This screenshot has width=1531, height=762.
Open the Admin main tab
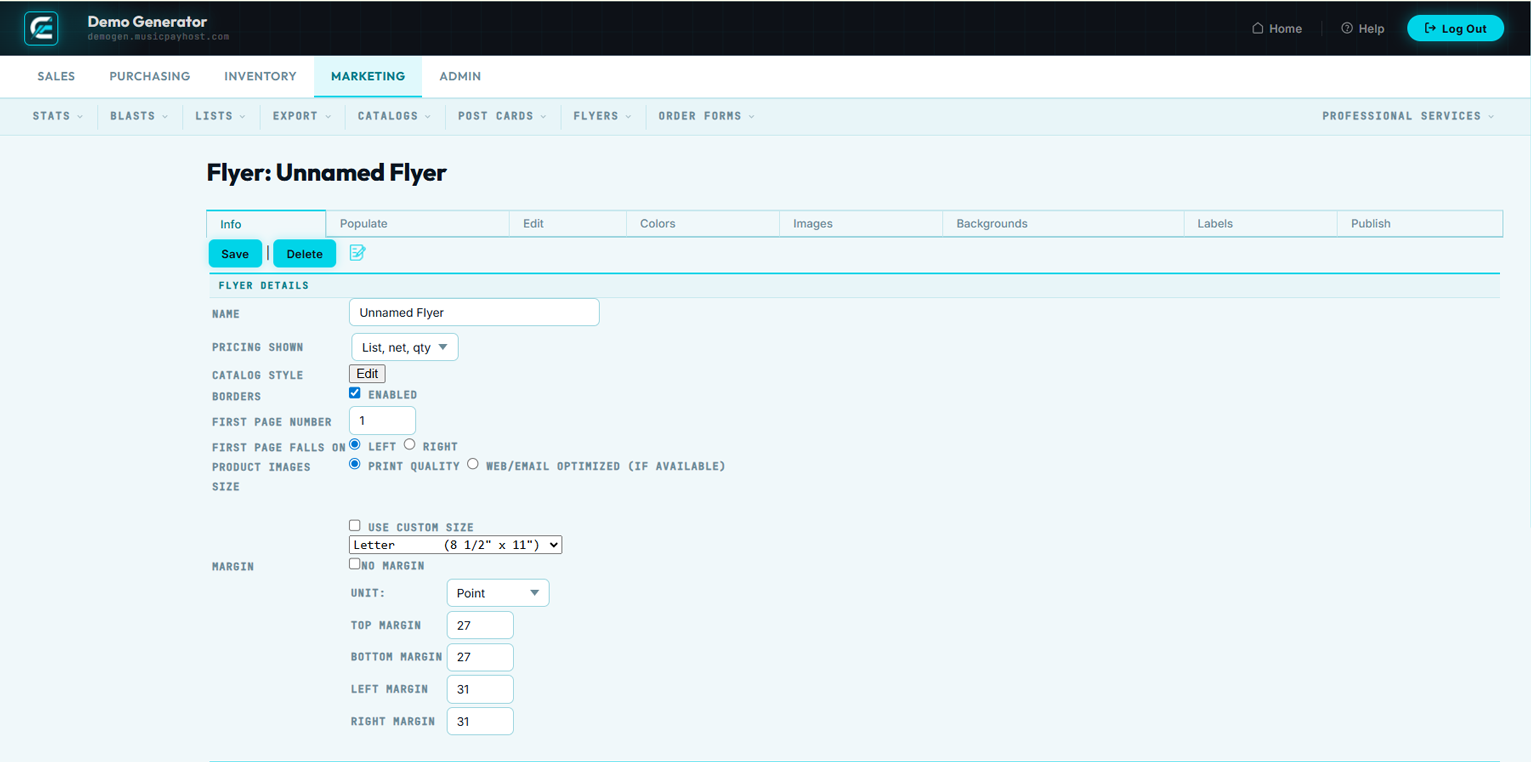460,76
